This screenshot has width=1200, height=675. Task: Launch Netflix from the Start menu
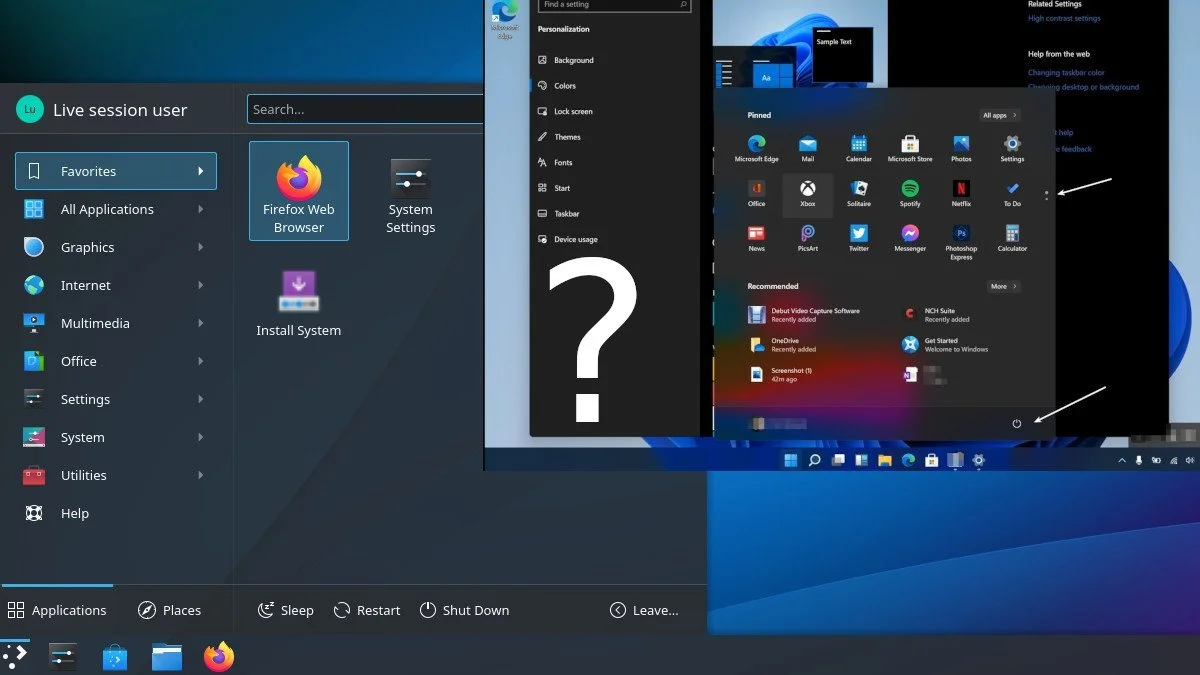[960, 193]
